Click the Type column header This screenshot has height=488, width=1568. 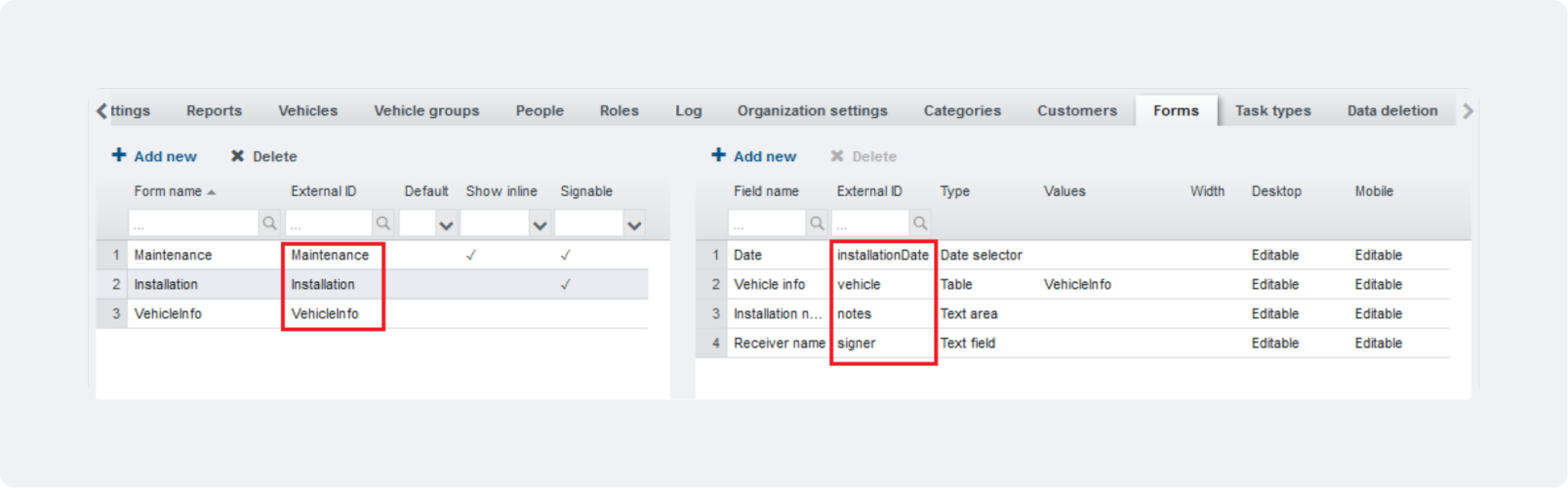coord(955,191)
